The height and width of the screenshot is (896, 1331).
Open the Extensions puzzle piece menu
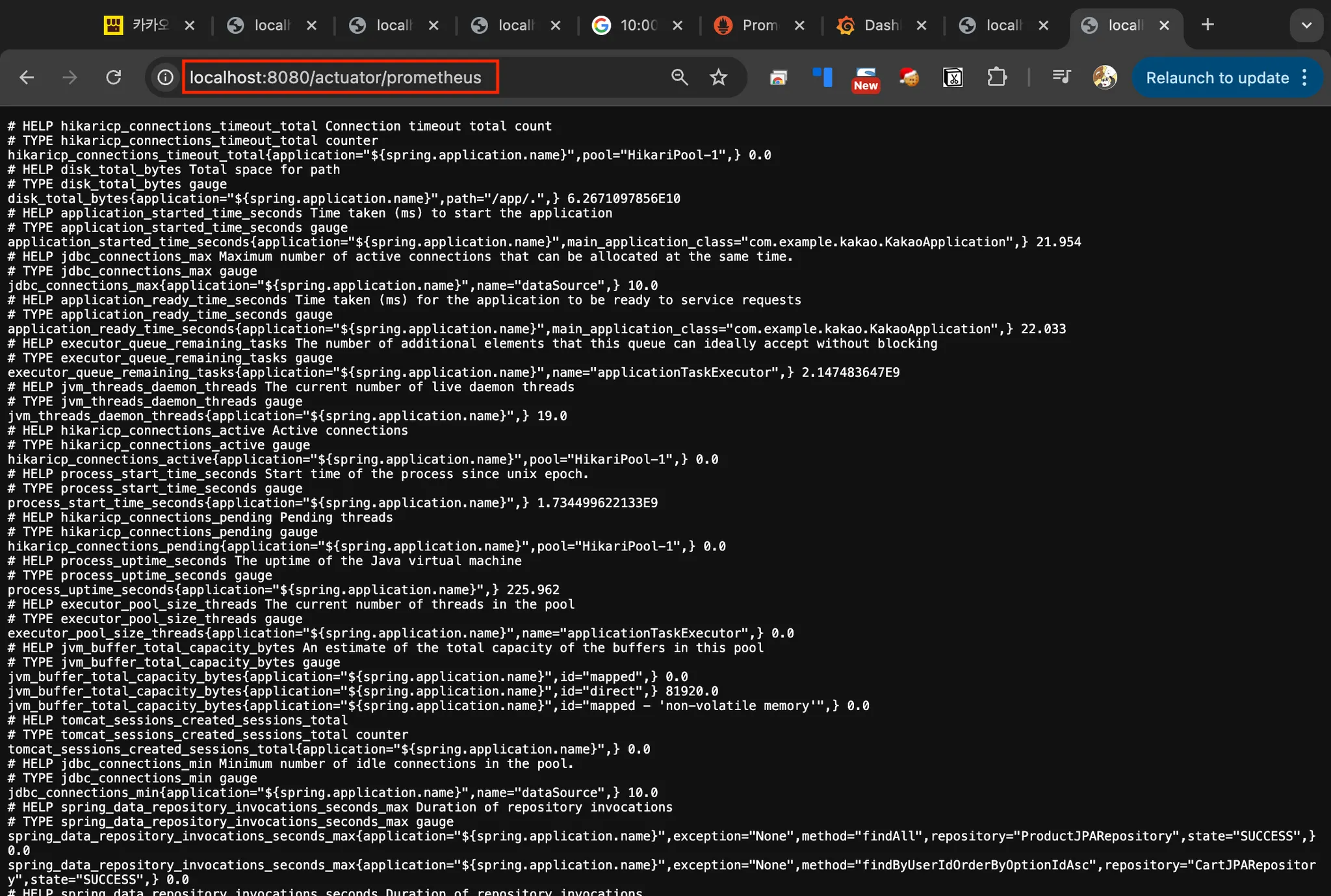pos(996,77)
